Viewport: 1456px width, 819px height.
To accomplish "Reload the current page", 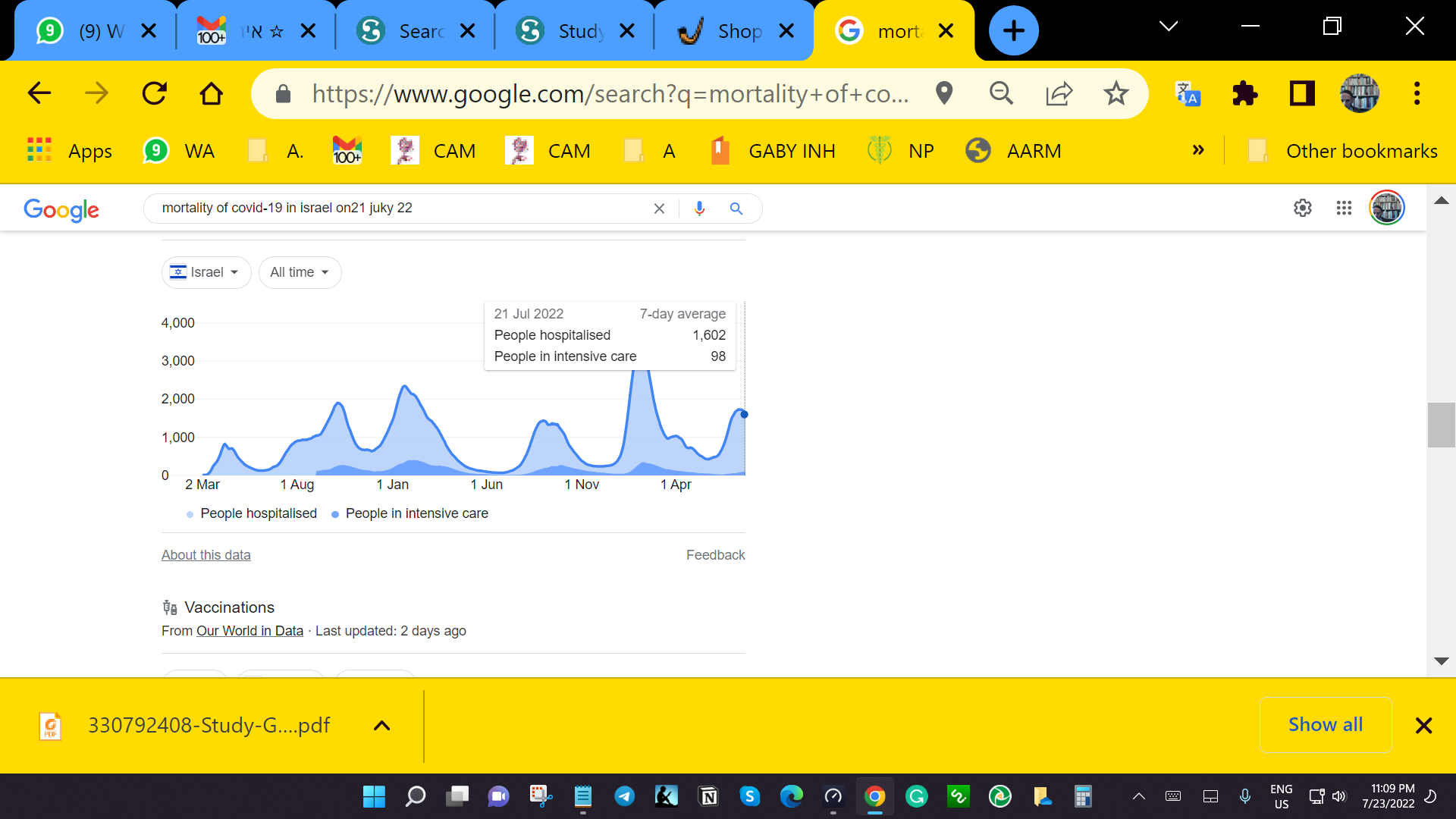I will [x=155, y=94].
